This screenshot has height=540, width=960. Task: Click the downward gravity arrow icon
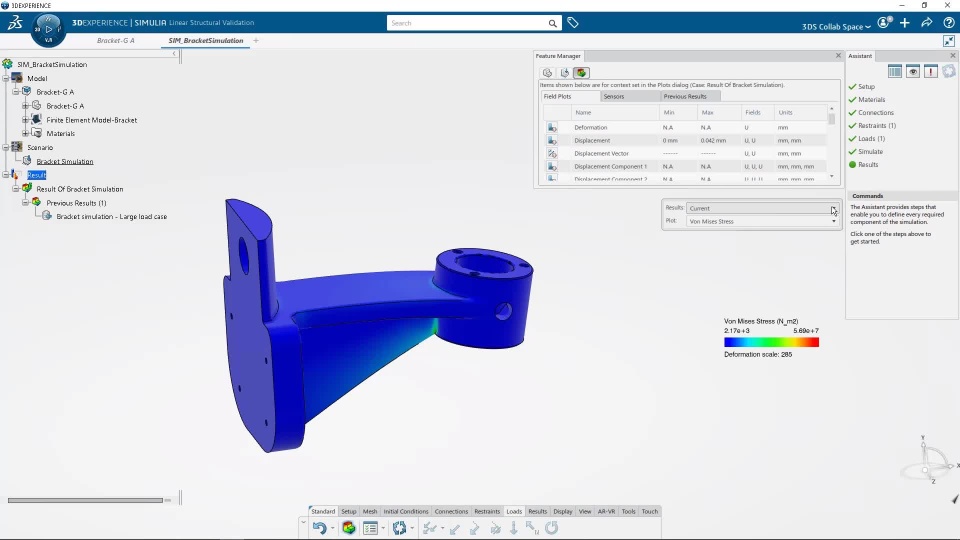point(514,528)
